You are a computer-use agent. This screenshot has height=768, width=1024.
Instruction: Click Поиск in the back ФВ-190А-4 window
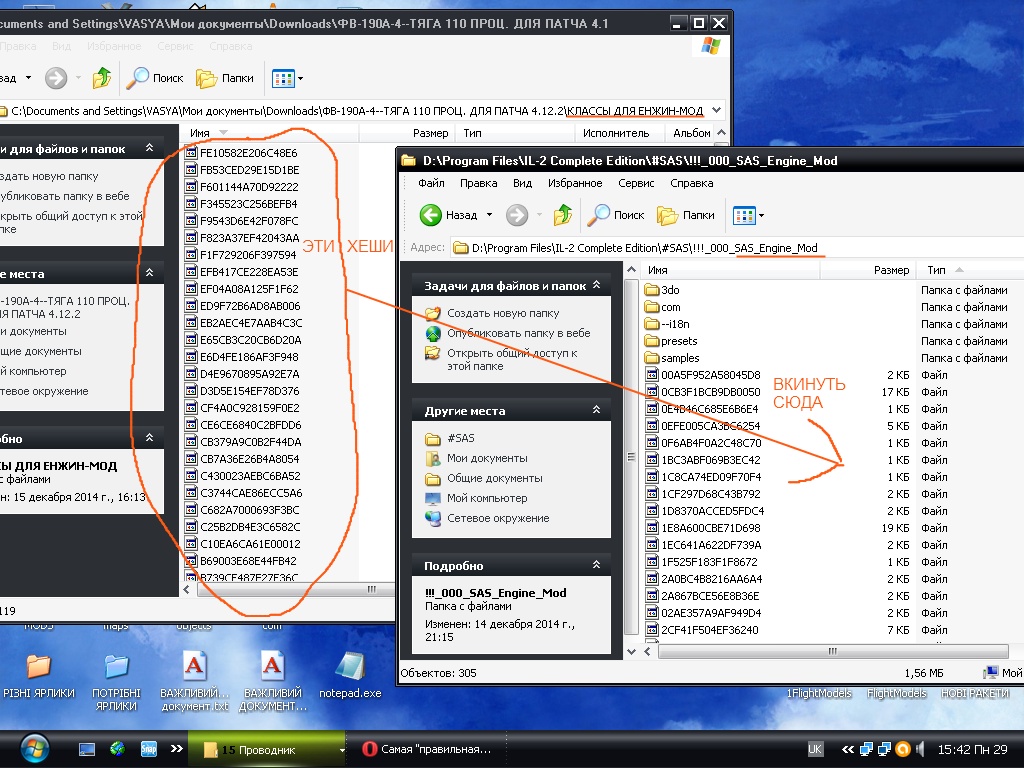click(x=155, y=78)
